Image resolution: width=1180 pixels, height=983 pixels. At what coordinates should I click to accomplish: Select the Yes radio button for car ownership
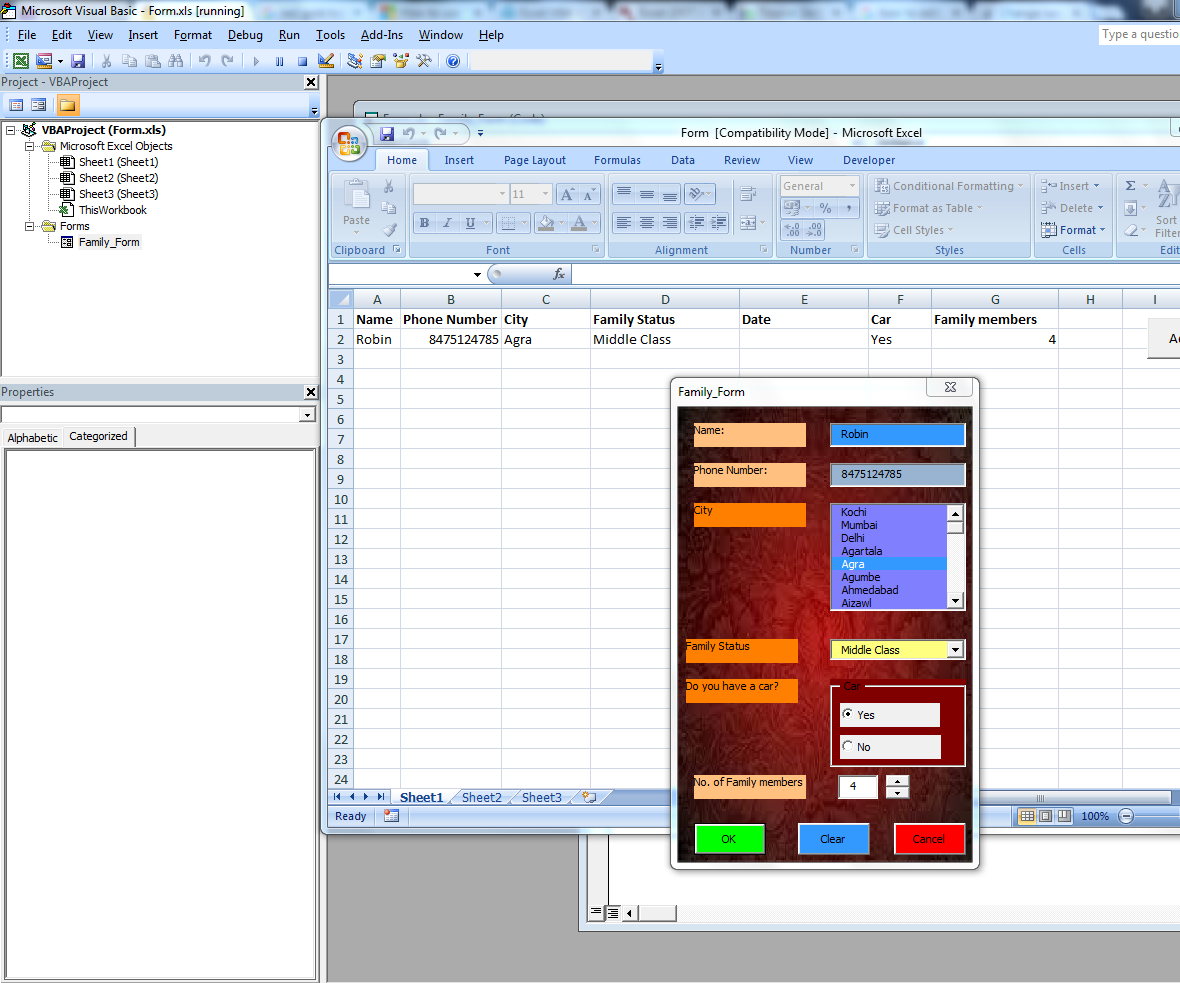[849, 714]
